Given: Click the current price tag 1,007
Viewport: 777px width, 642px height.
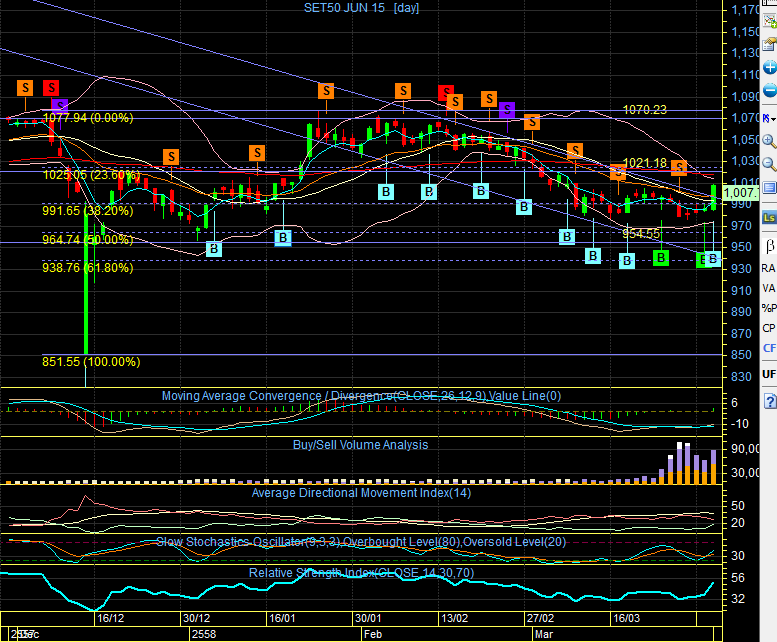Looking at the screenshot, I should [x=740, y=193].
